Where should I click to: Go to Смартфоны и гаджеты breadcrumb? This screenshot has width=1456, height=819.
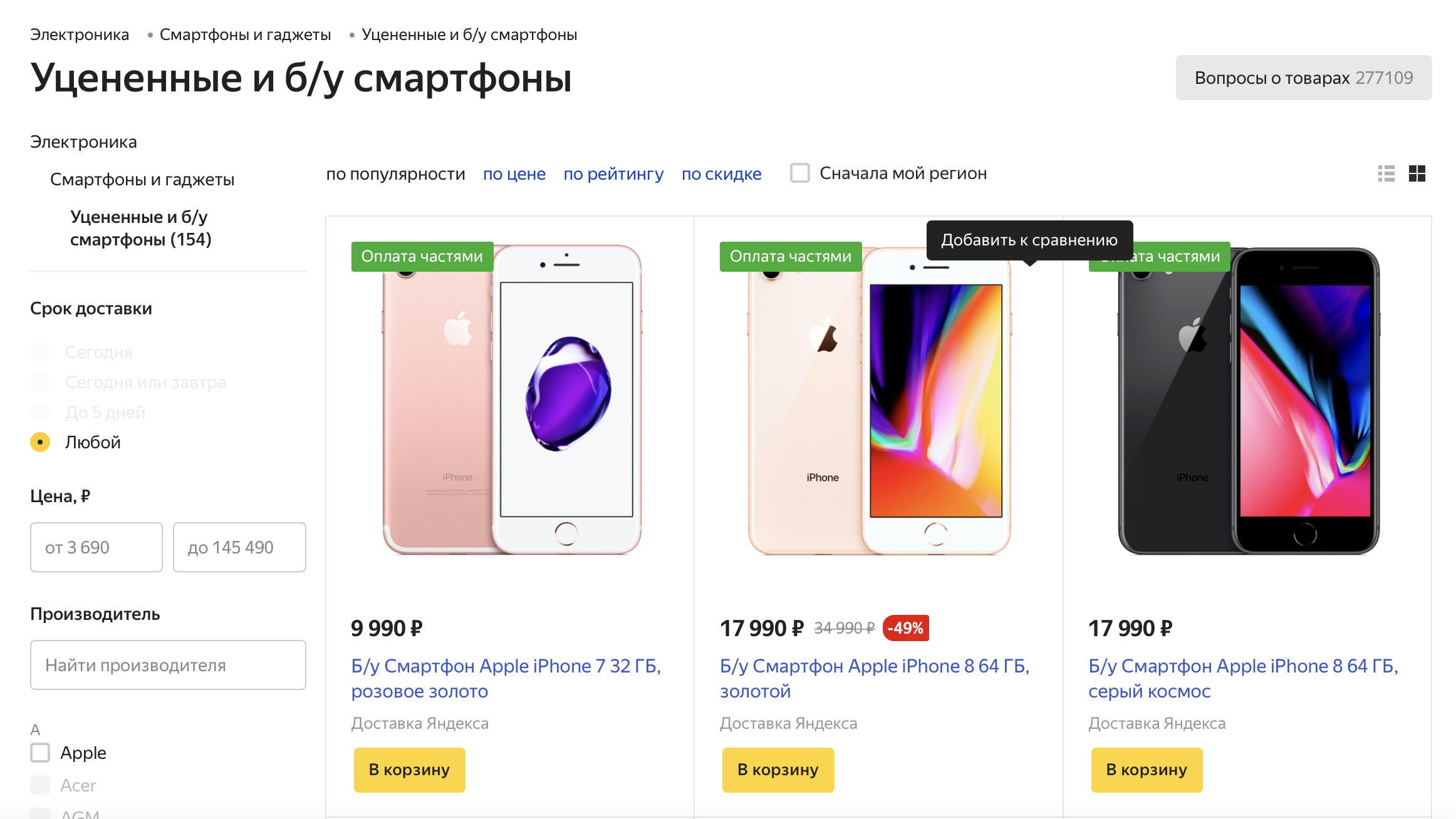[245, 34]
